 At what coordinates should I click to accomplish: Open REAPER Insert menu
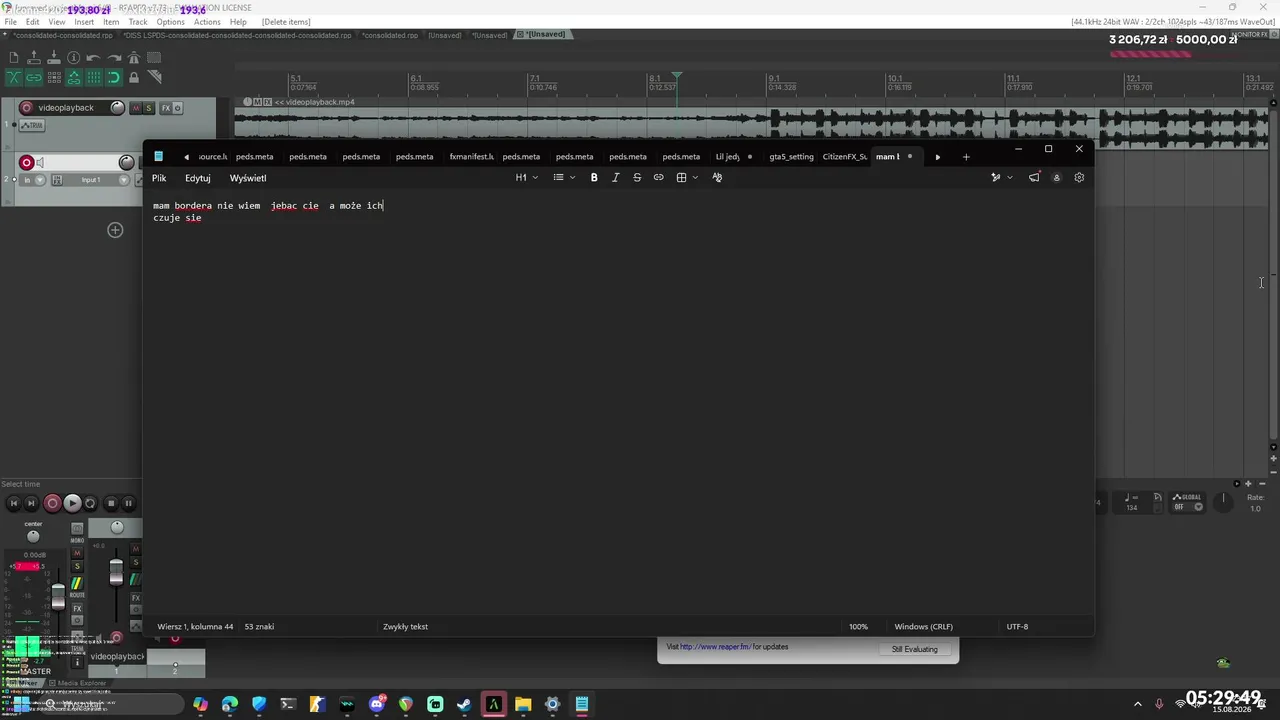(x=84, y=21)
